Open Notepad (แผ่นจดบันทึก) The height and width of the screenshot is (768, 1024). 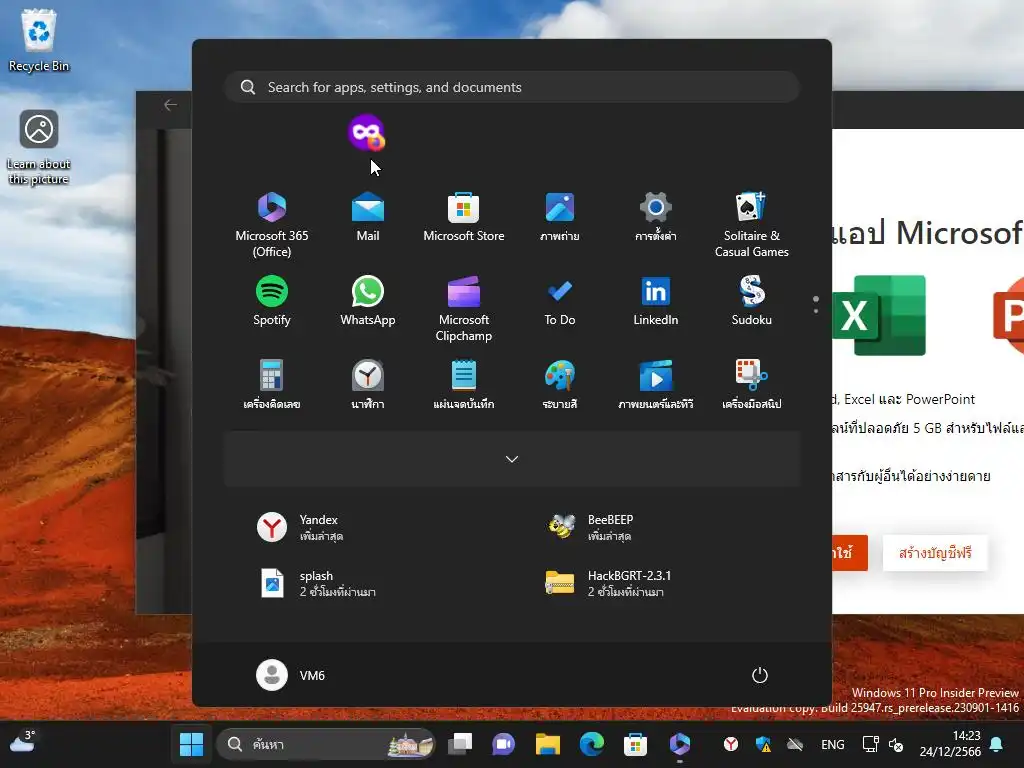(464, 384)
